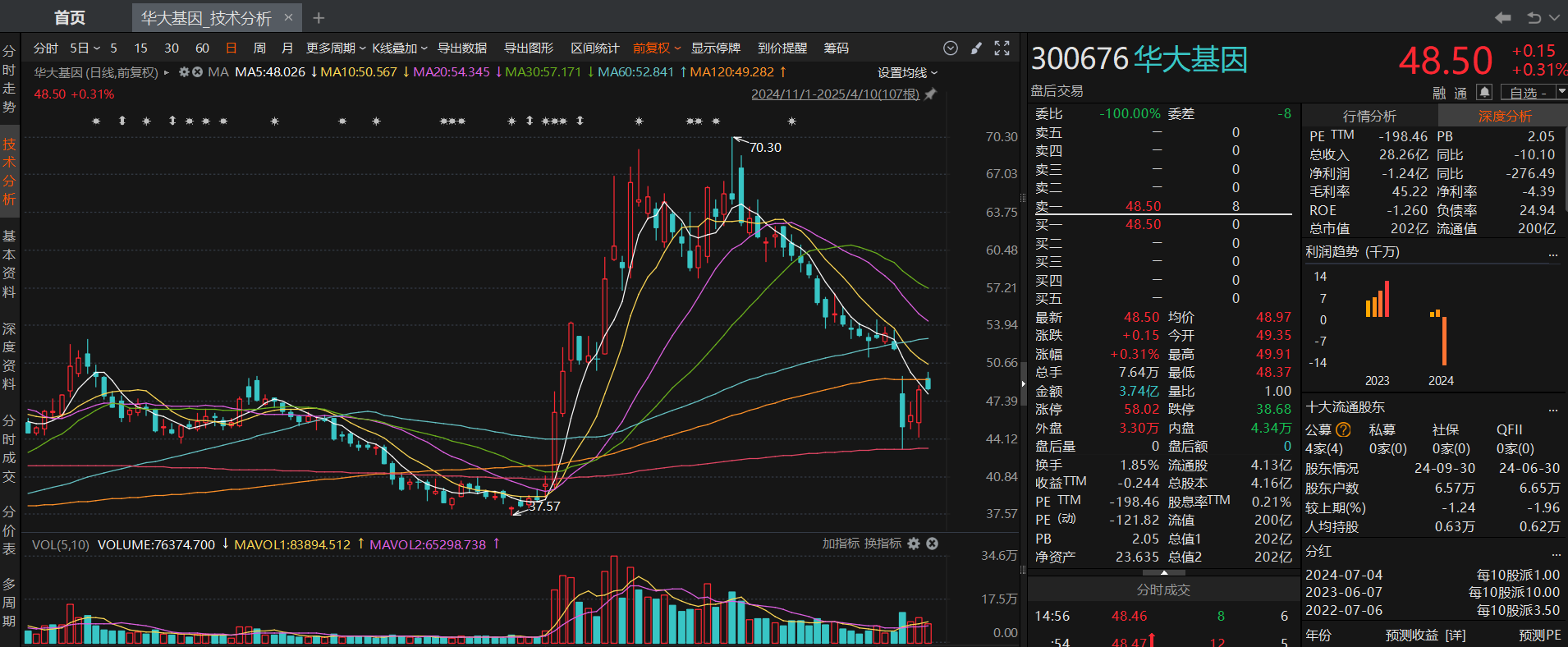This screenshot has width=1568, height=647.
Task: Switch to the 深度分析 tab
Action: coord(1505,116)
